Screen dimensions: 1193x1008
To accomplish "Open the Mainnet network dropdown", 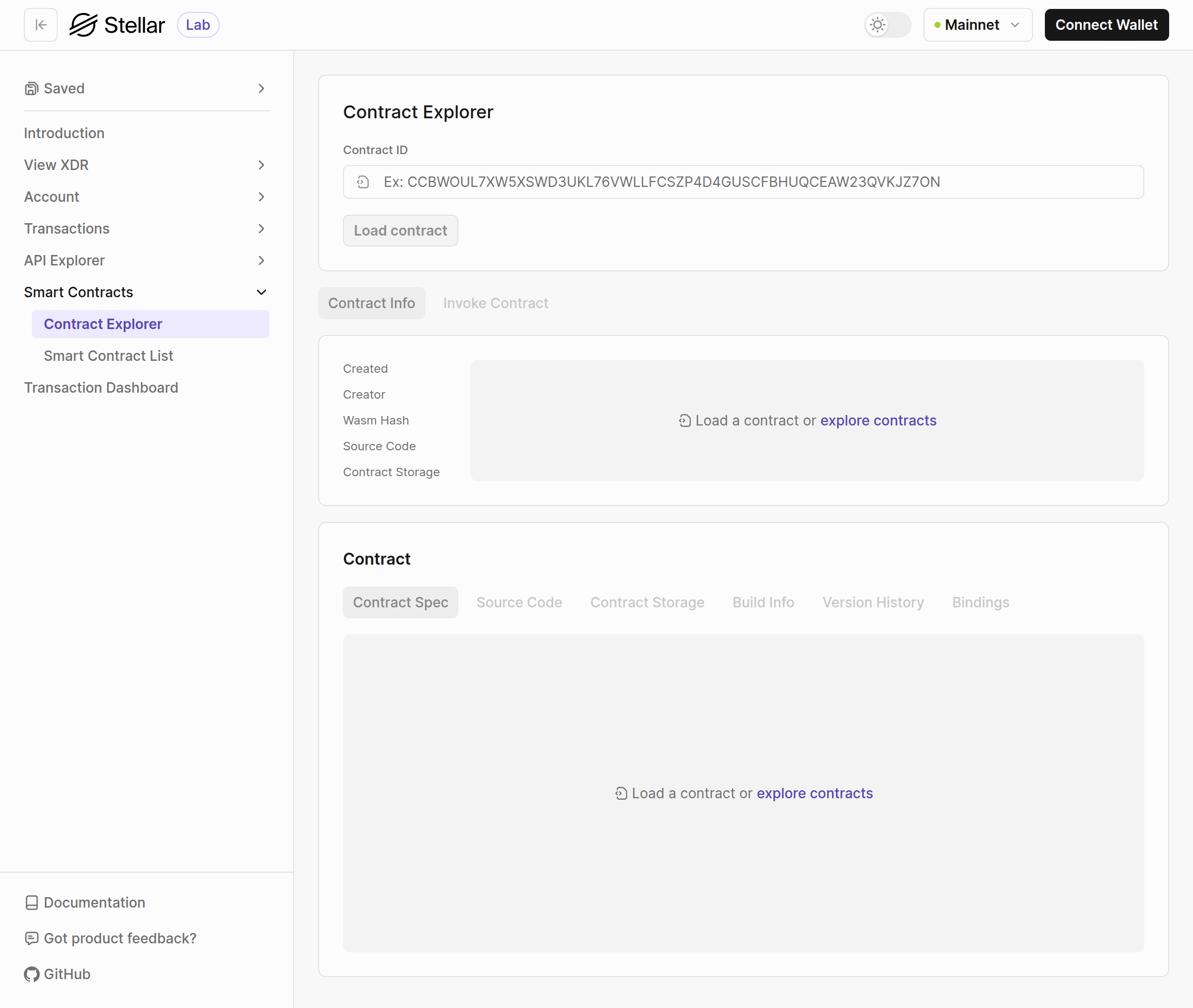I will click(x=977, y=24).
